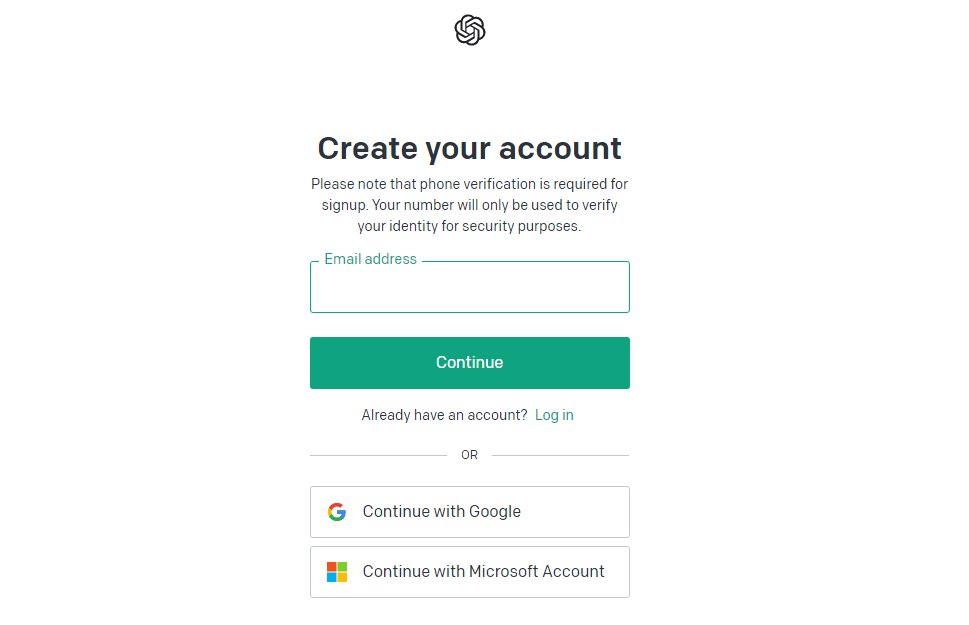
Task: Click the 'identity for security purposes' text line
Action: (x=469, y=226)
